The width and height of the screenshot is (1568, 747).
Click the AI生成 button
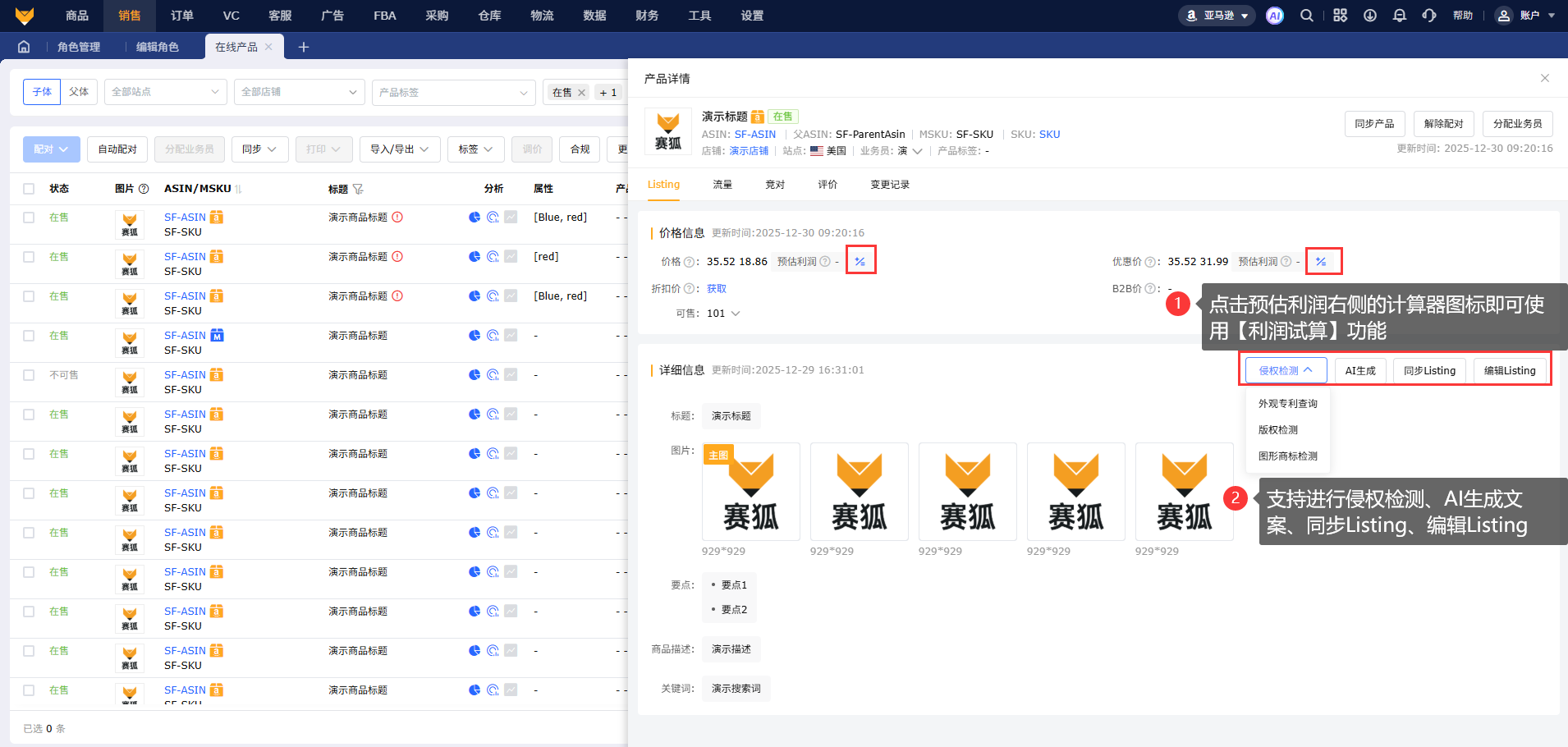coord(1360,370)
